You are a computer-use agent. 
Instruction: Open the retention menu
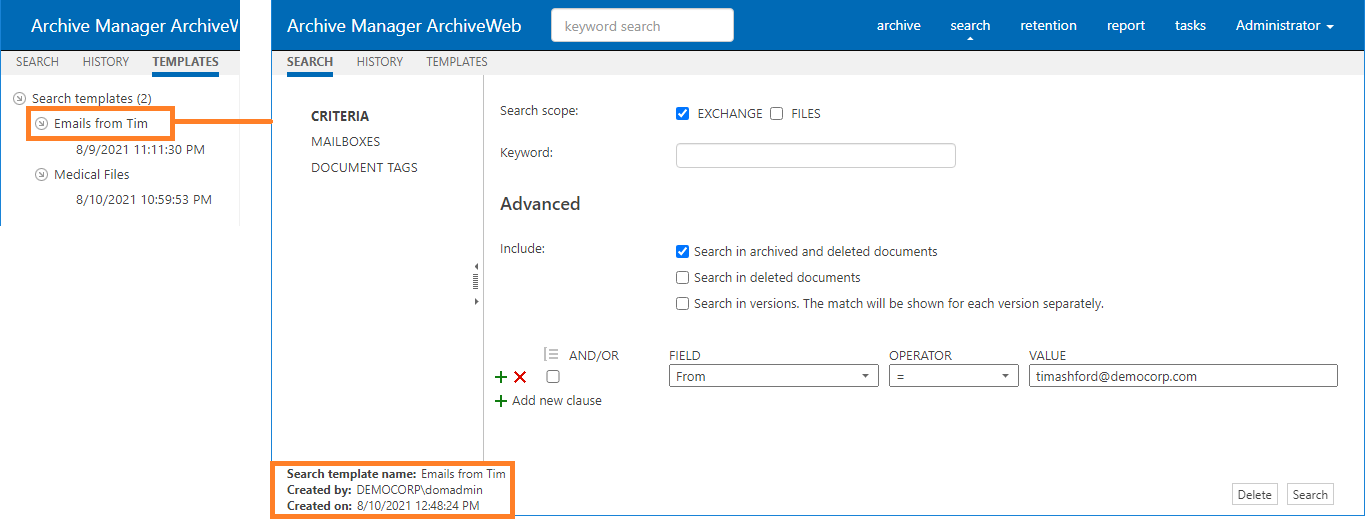tap(1049, 26)
